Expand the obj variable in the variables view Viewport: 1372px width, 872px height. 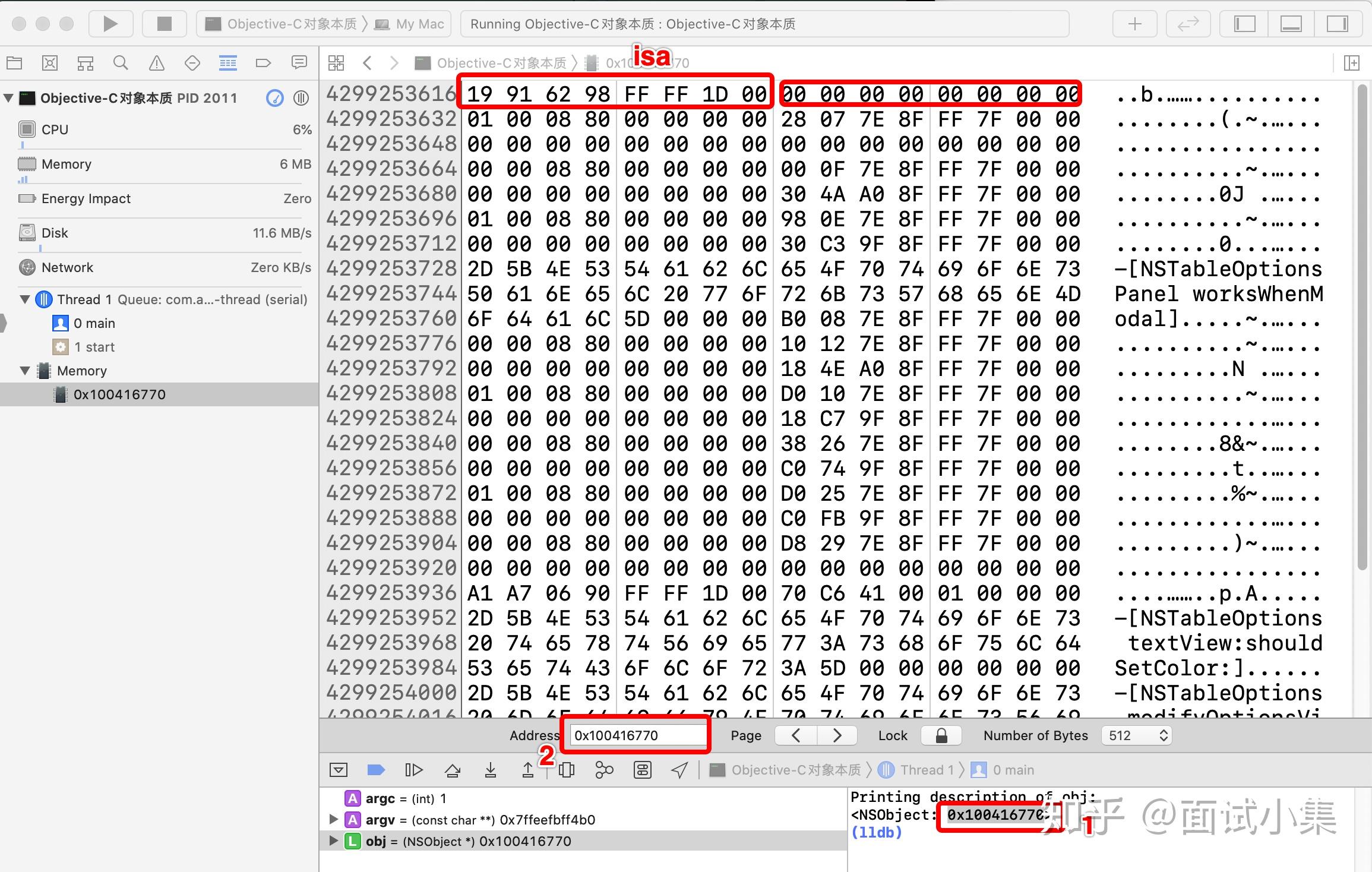pyautogui.click(x=333, y=841)
